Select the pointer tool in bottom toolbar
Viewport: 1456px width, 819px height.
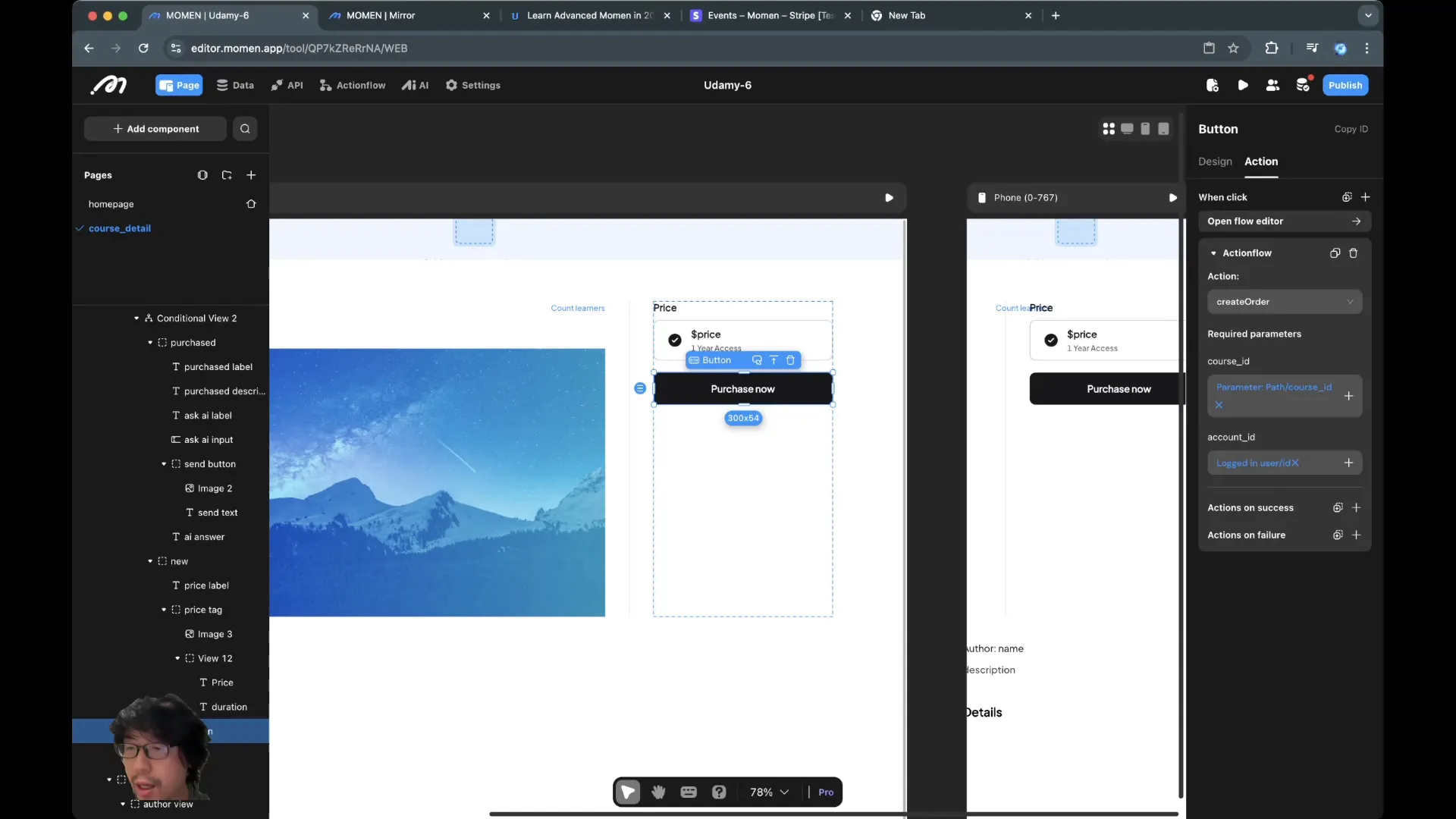(628, 792)
